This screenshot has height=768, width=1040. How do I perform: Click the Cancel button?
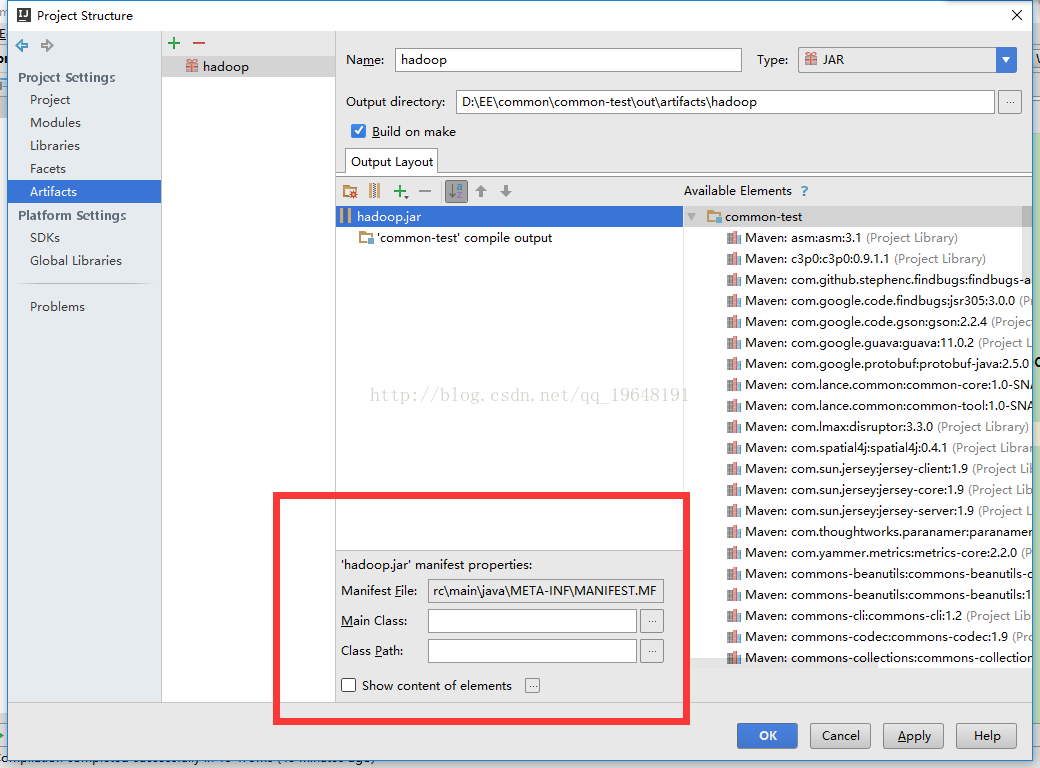[840, 736]
